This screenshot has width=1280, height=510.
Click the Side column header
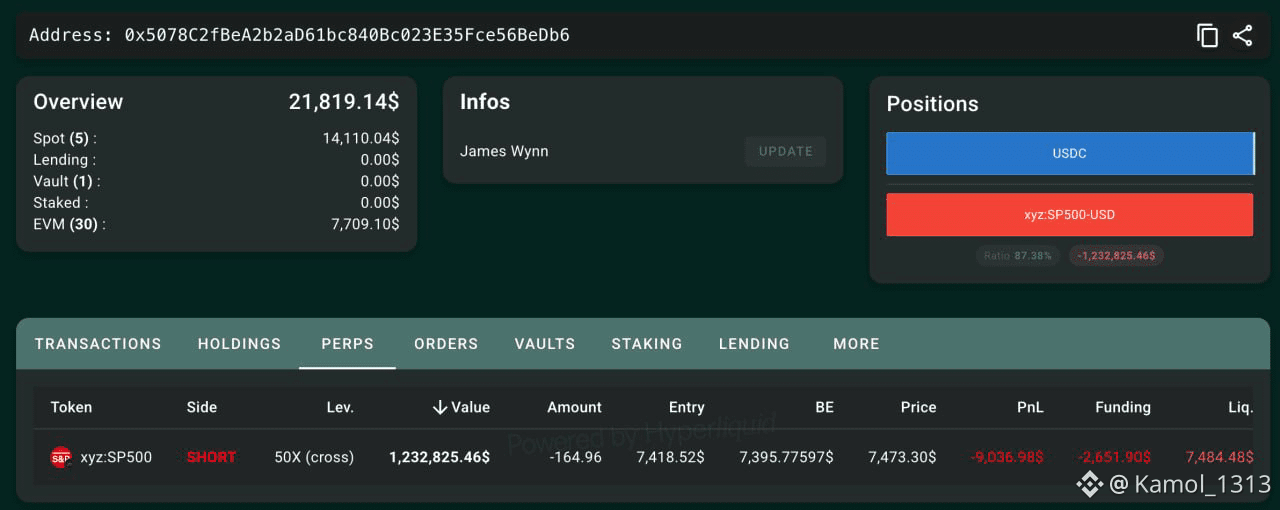pos(201,407)
